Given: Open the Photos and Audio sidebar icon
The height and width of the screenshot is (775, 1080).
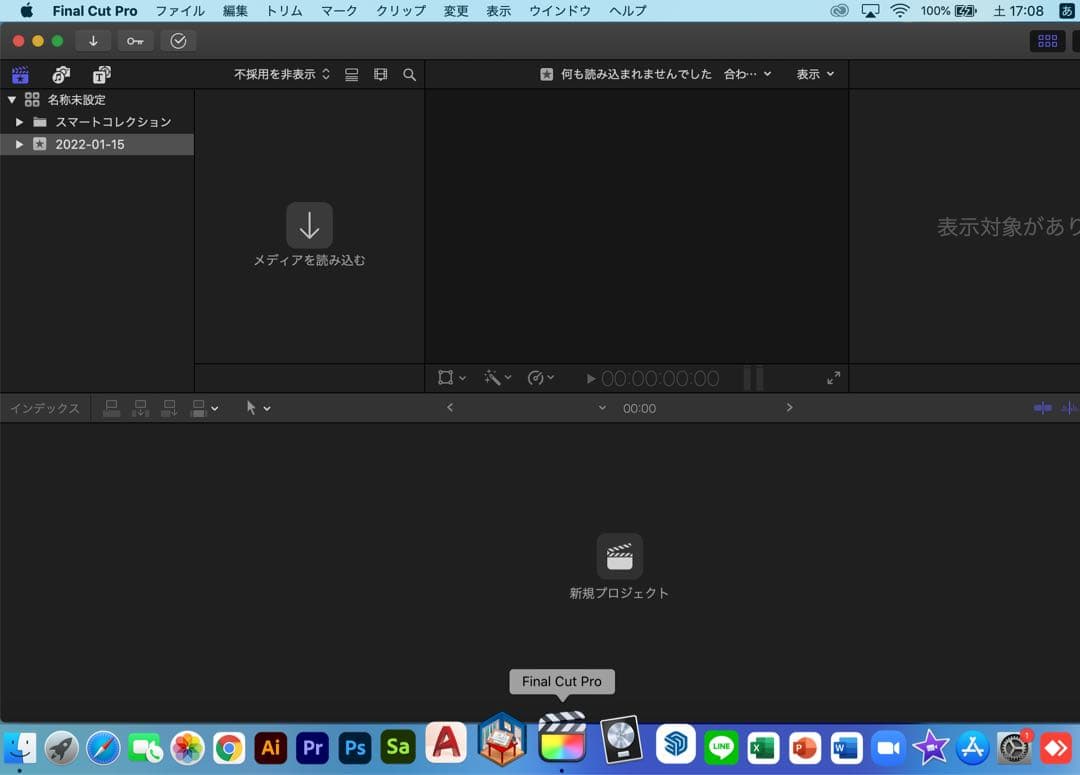Looking at the screenshot, I should (x=61, y=74).
